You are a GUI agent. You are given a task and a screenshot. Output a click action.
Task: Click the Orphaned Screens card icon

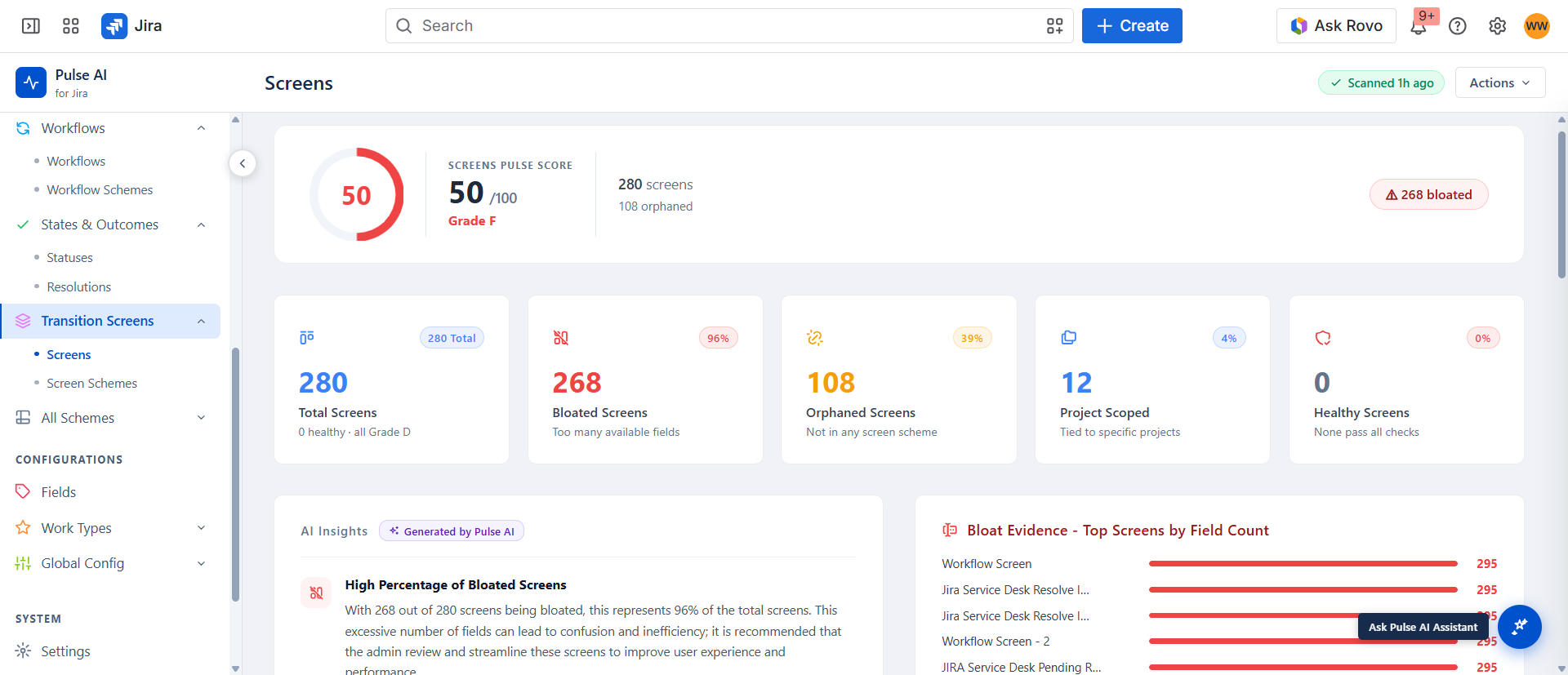point(815,338)
